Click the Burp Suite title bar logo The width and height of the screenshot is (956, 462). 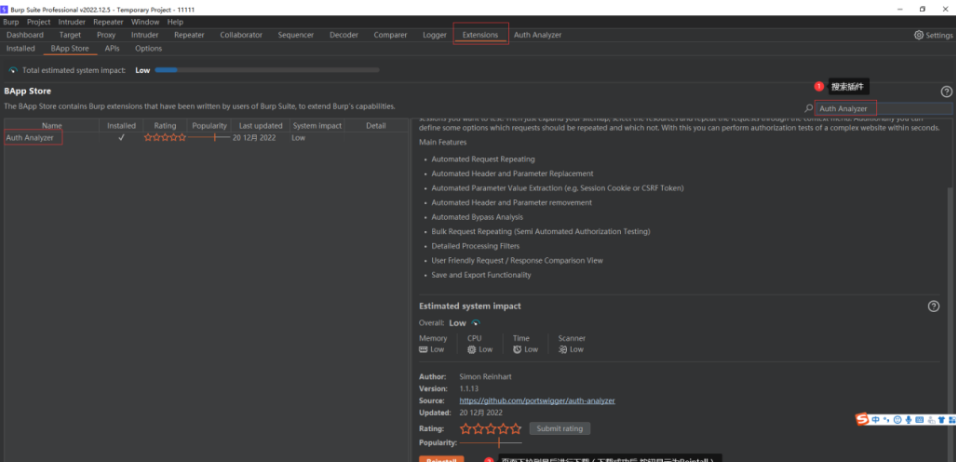point(4,10)
